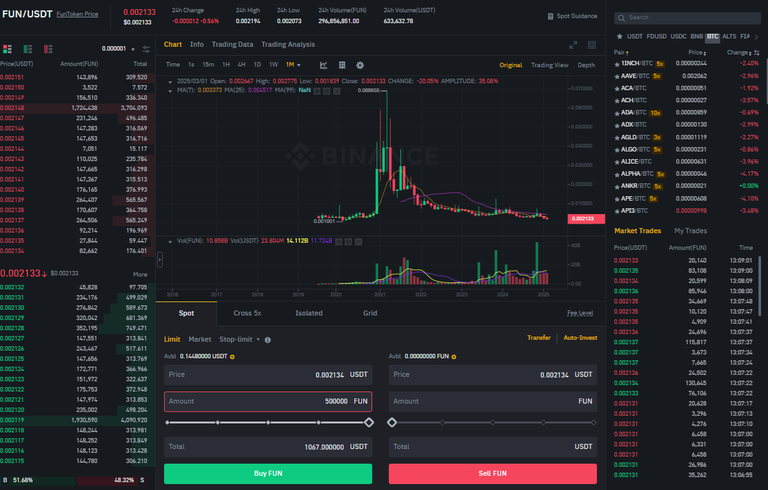Click the sell amount slider start handle

(x=392, y=422)
